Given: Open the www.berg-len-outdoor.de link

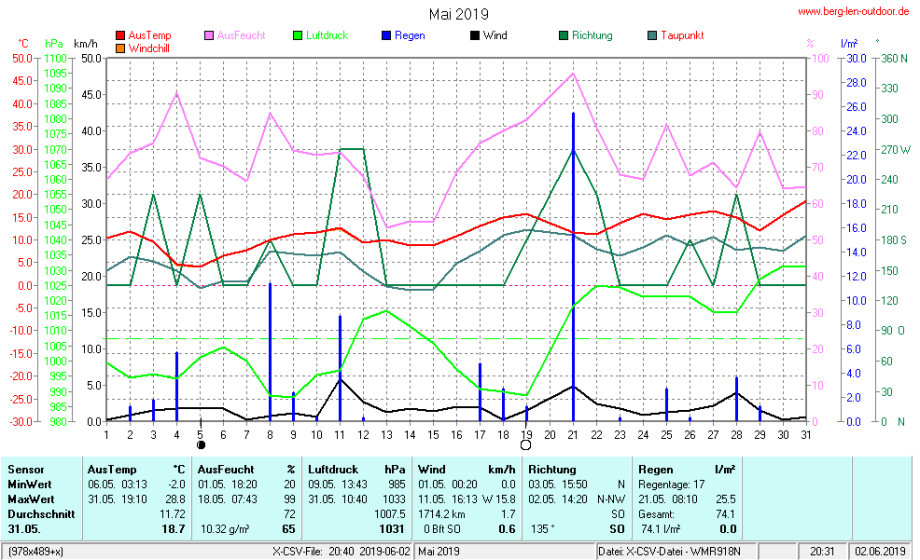Looking at the screenshot, I should point(853,11).
